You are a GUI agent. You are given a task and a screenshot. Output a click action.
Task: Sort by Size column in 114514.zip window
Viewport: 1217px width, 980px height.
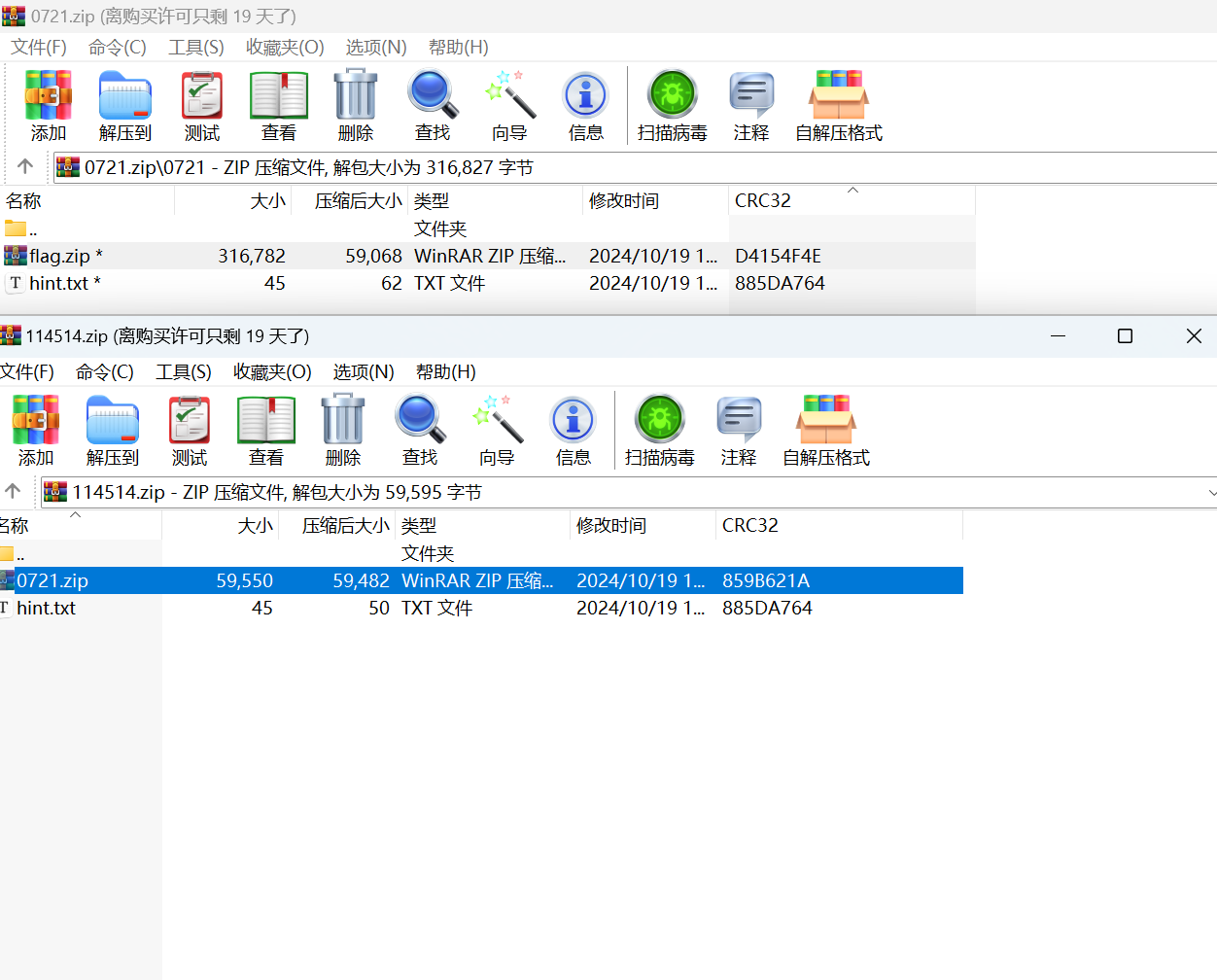coord(220,525)
